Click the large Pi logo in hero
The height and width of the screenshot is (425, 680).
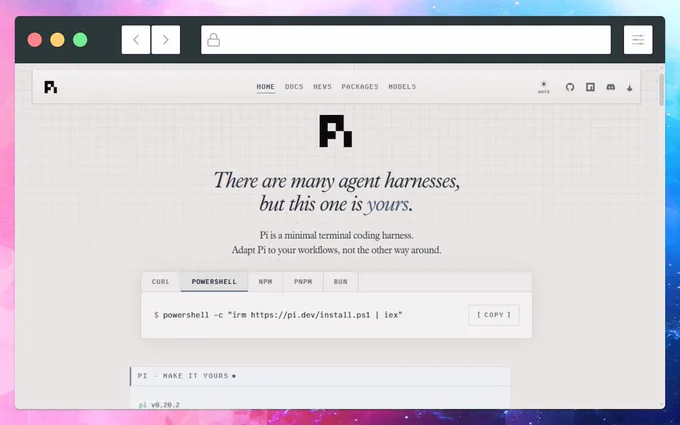coord(336,131)
